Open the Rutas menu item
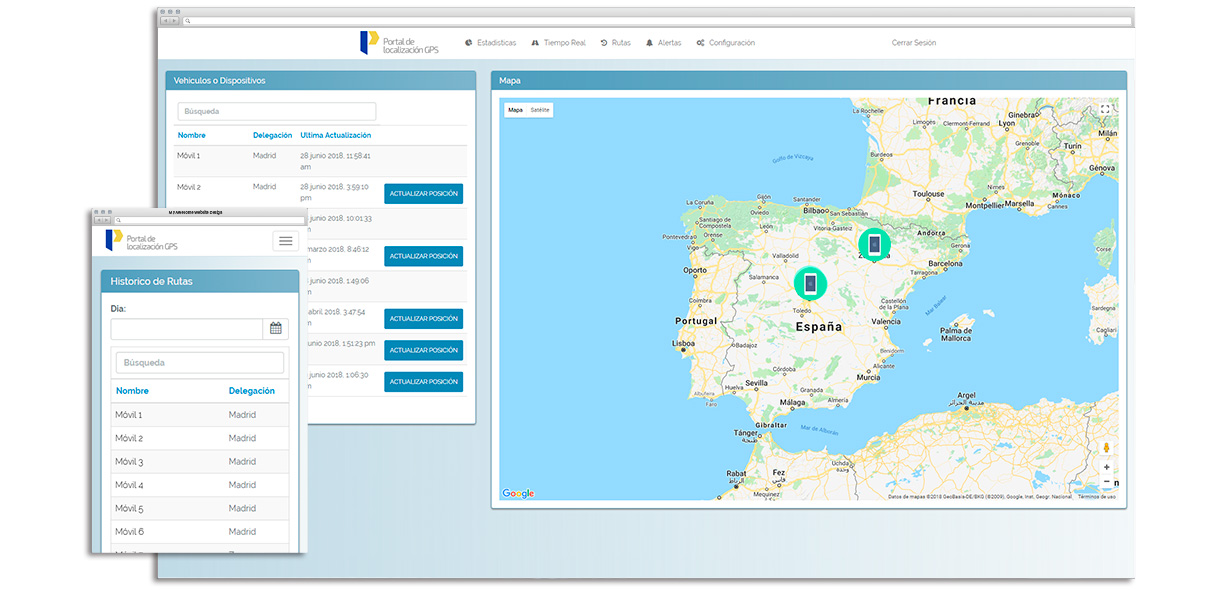 coord(615,43)
